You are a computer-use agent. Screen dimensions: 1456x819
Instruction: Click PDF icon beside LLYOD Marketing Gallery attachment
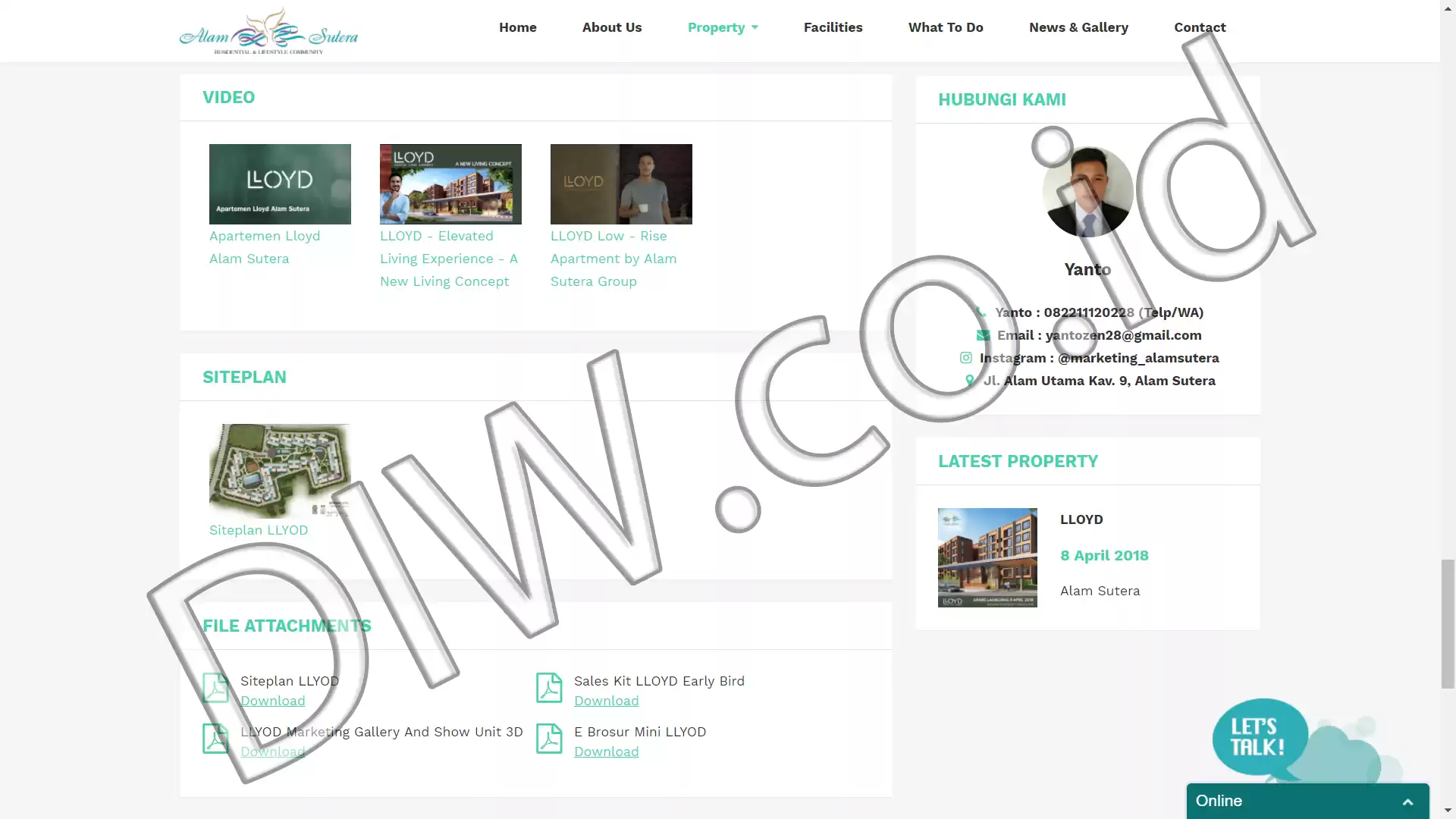click(x=215, y=739)
